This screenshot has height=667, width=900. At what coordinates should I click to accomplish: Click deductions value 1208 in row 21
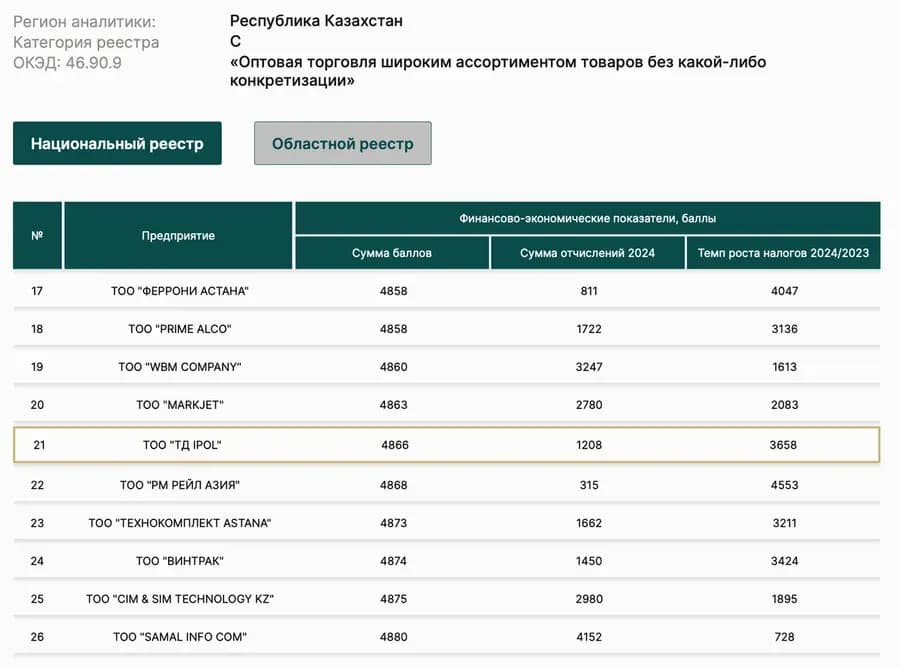pos(589,445)
